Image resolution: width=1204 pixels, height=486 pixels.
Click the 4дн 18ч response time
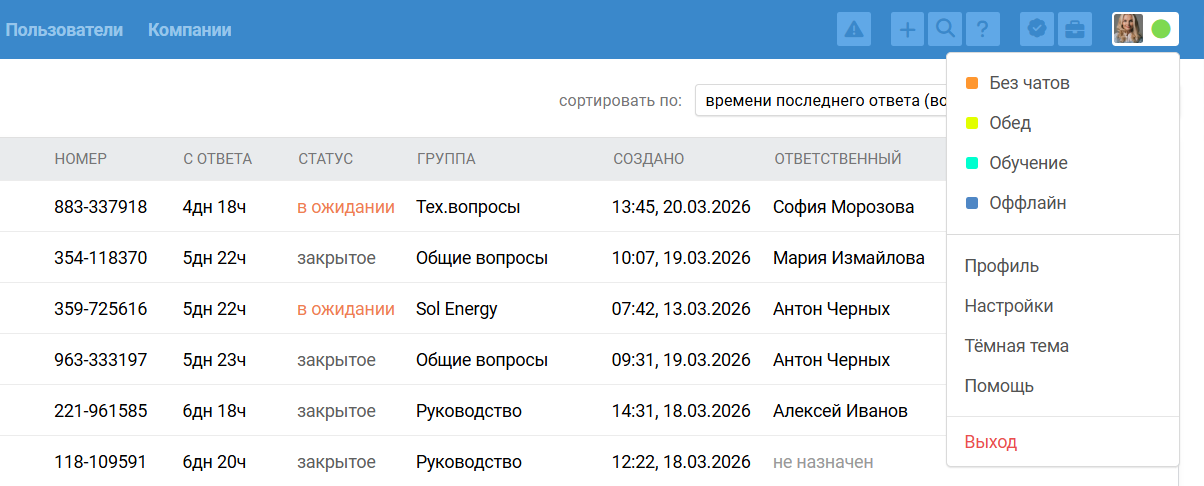[215, 207]
